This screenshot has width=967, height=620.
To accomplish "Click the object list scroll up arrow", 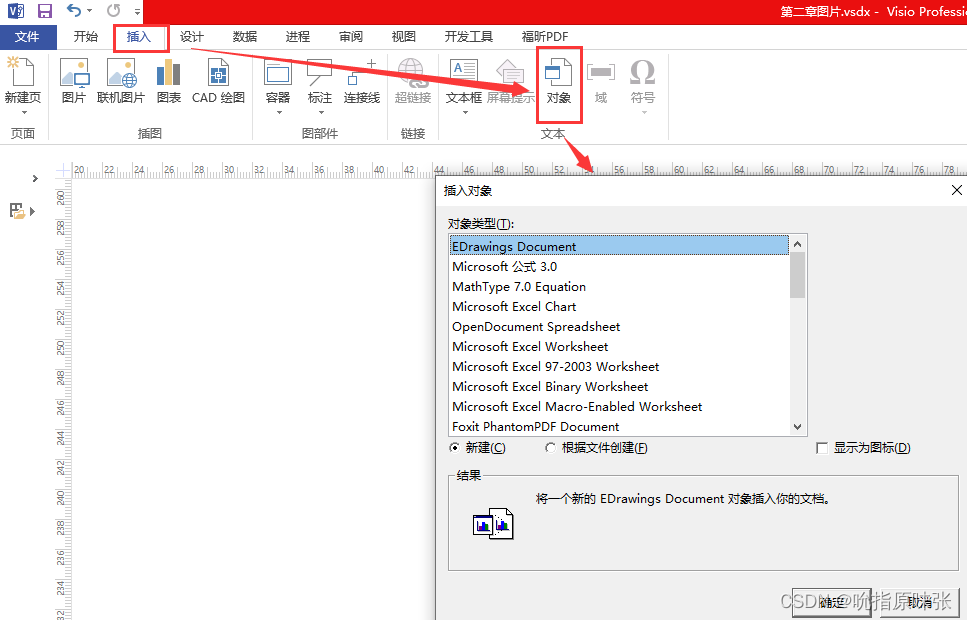I will [x=797, y=244].
